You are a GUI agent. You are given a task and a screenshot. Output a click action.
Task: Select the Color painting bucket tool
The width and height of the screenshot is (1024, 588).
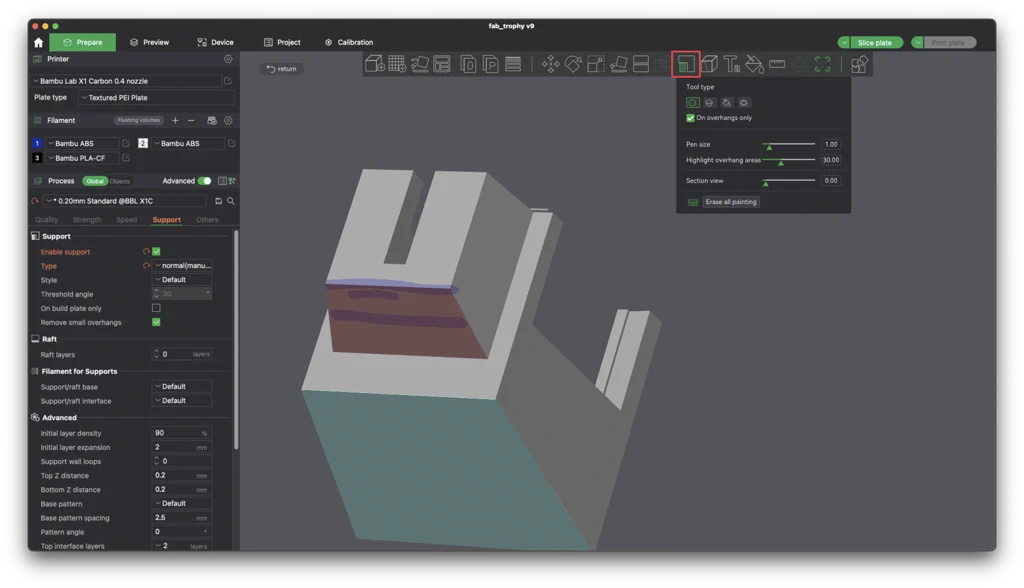coord(754,64)
